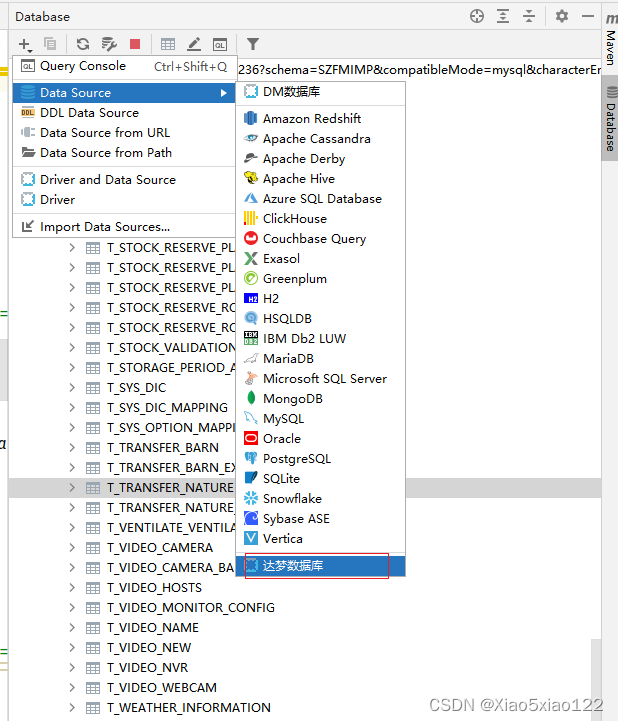Click the New (plus) toolbar icon
The image size is (618, 721).
click(25, 44)
